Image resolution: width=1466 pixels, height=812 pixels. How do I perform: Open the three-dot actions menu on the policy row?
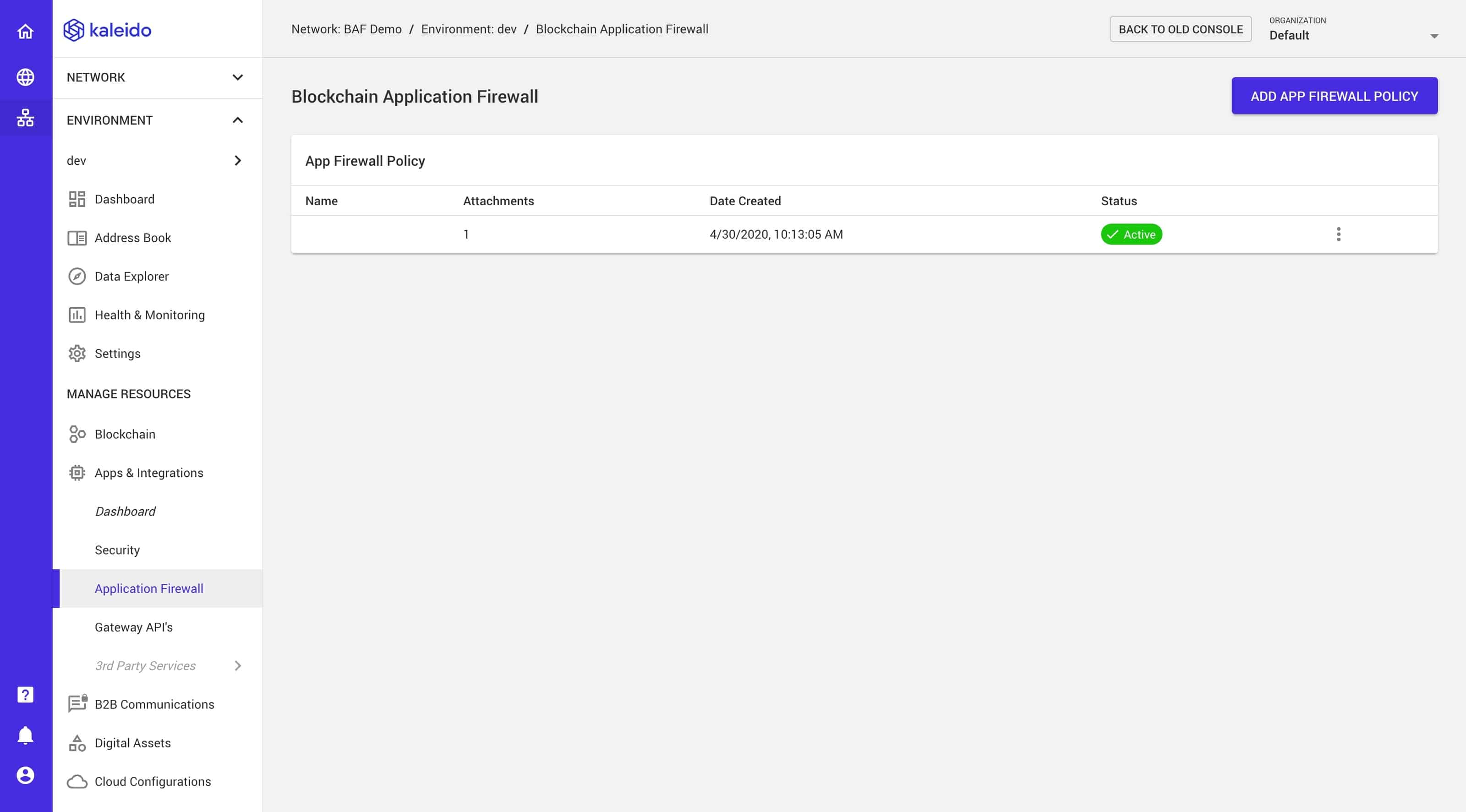point(1339,234)
